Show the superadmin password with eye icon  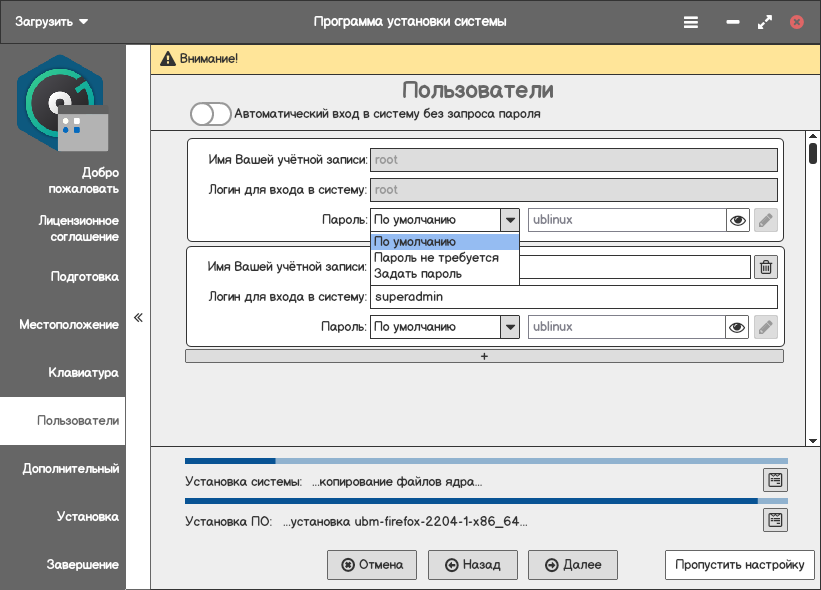(x=738, y=327)
